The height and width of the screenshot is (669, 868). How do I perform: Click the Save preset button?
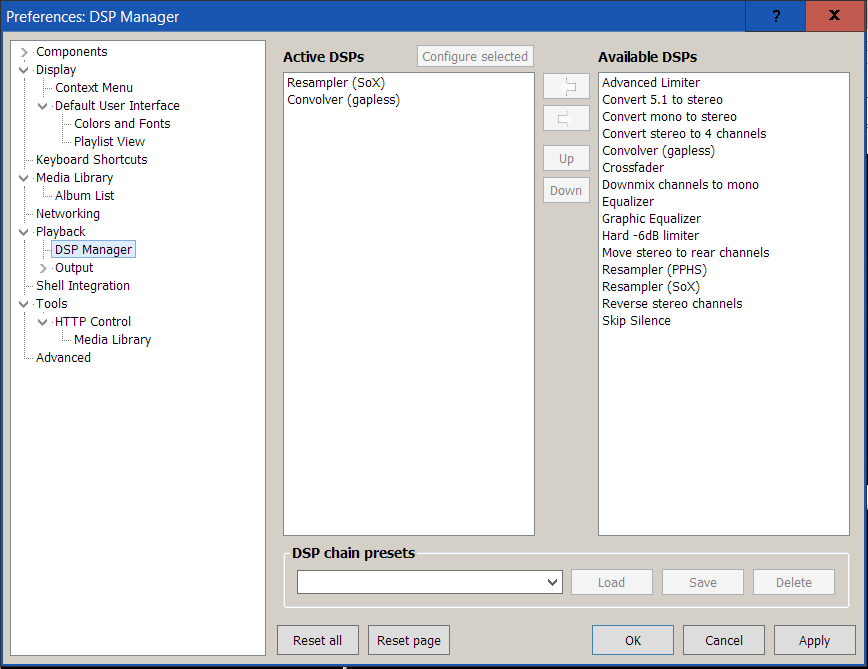(702, 582)
